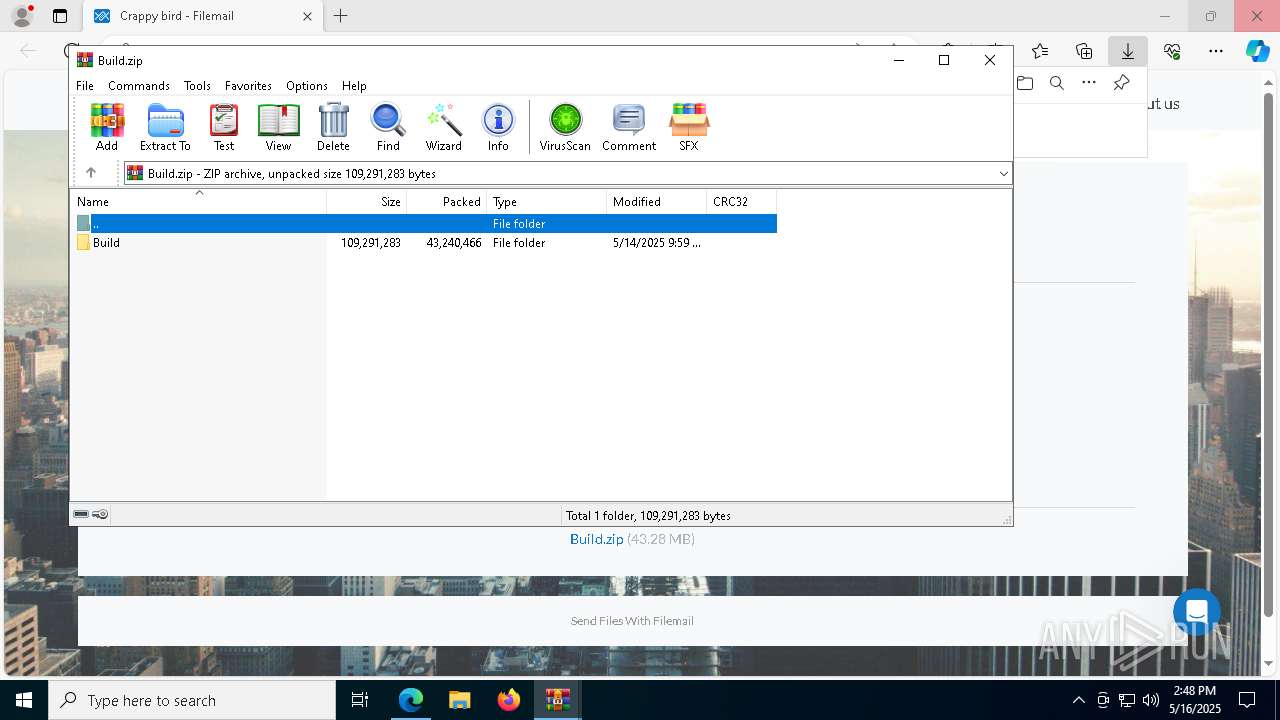
Task: Click the Add toolbar icon in WinRAR
Action: [x=107, y=127]
